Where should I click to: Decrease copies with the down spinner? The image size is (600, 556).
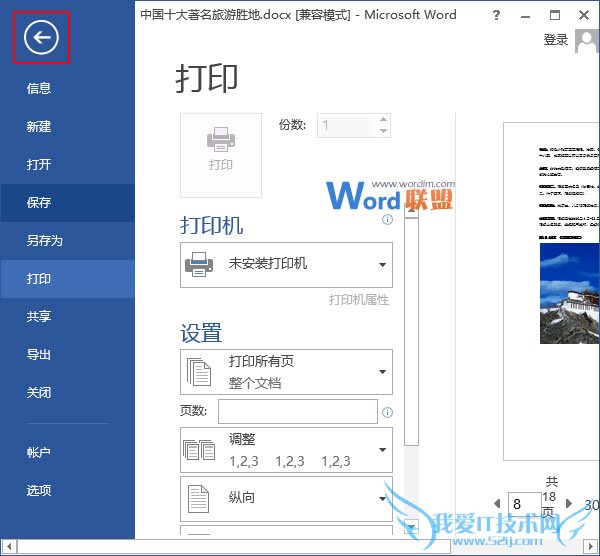tap(383, 131)
